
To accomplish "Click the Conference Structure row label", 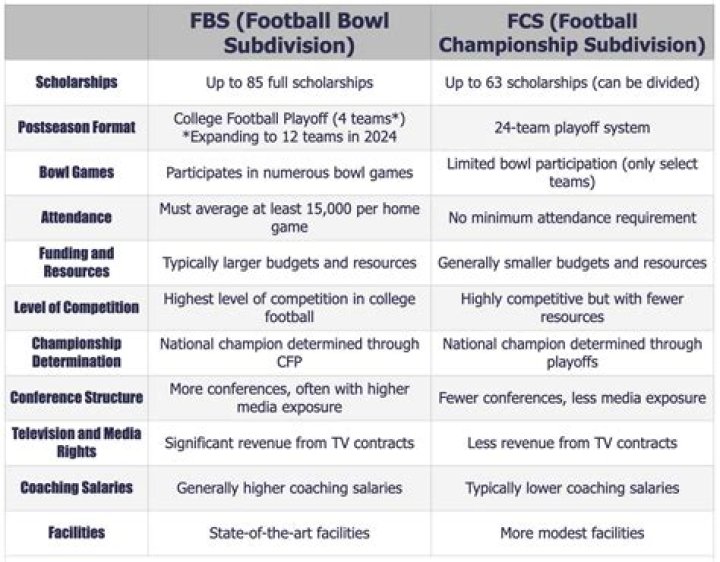I will click(x=76, y=397).
